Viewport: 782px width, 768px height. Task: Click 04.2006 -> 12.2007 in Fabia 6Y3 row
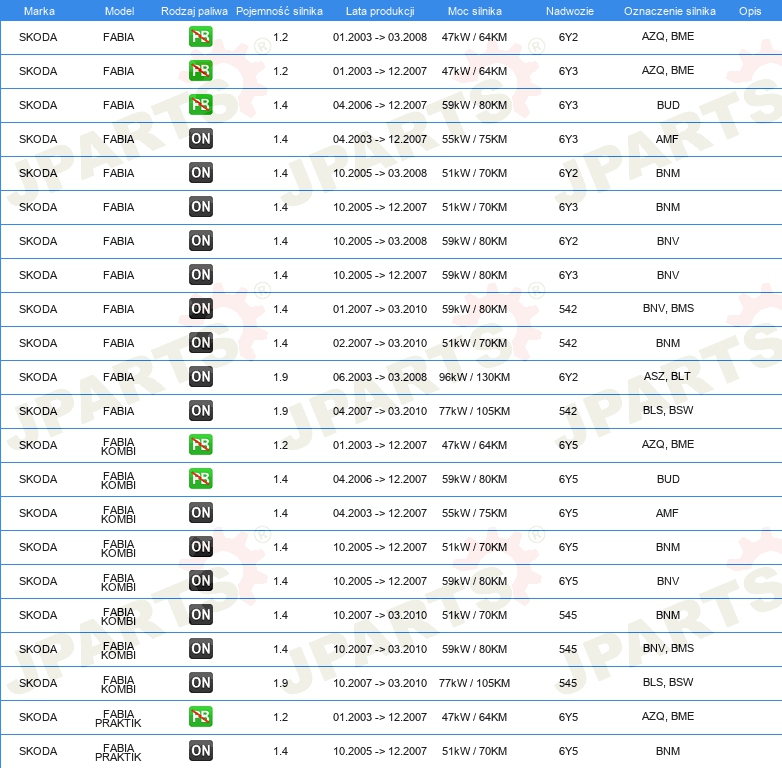(x=380, y=105)
